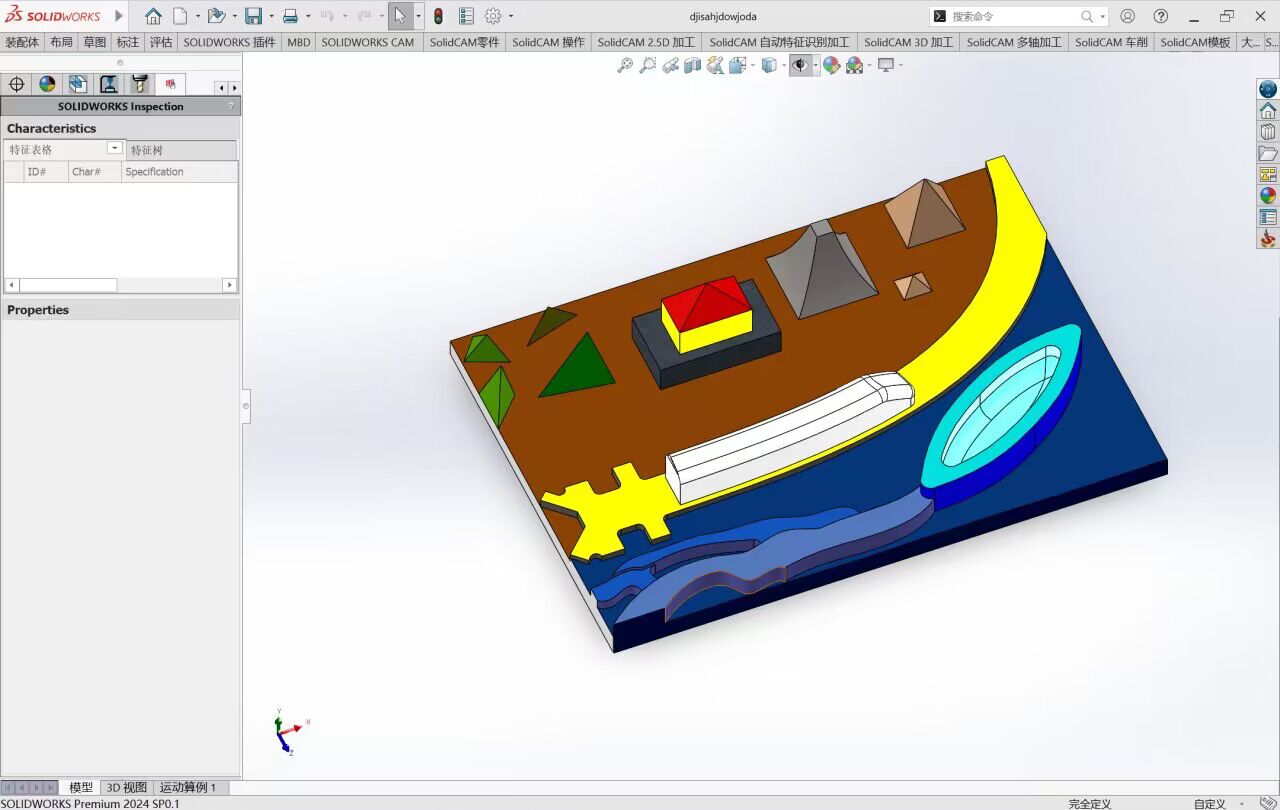Open the user login icon

1127,16
